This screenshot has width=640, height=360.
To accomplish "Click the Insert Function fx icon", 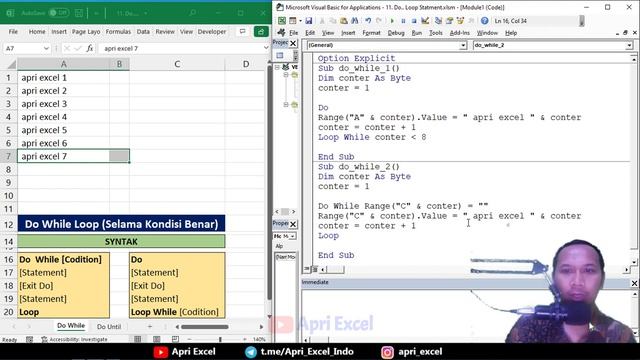I will tap(90, 48).
